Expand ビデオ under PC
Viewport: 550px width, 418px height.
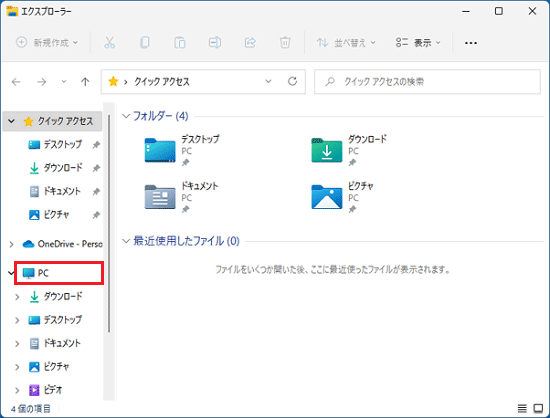[17, 390]
